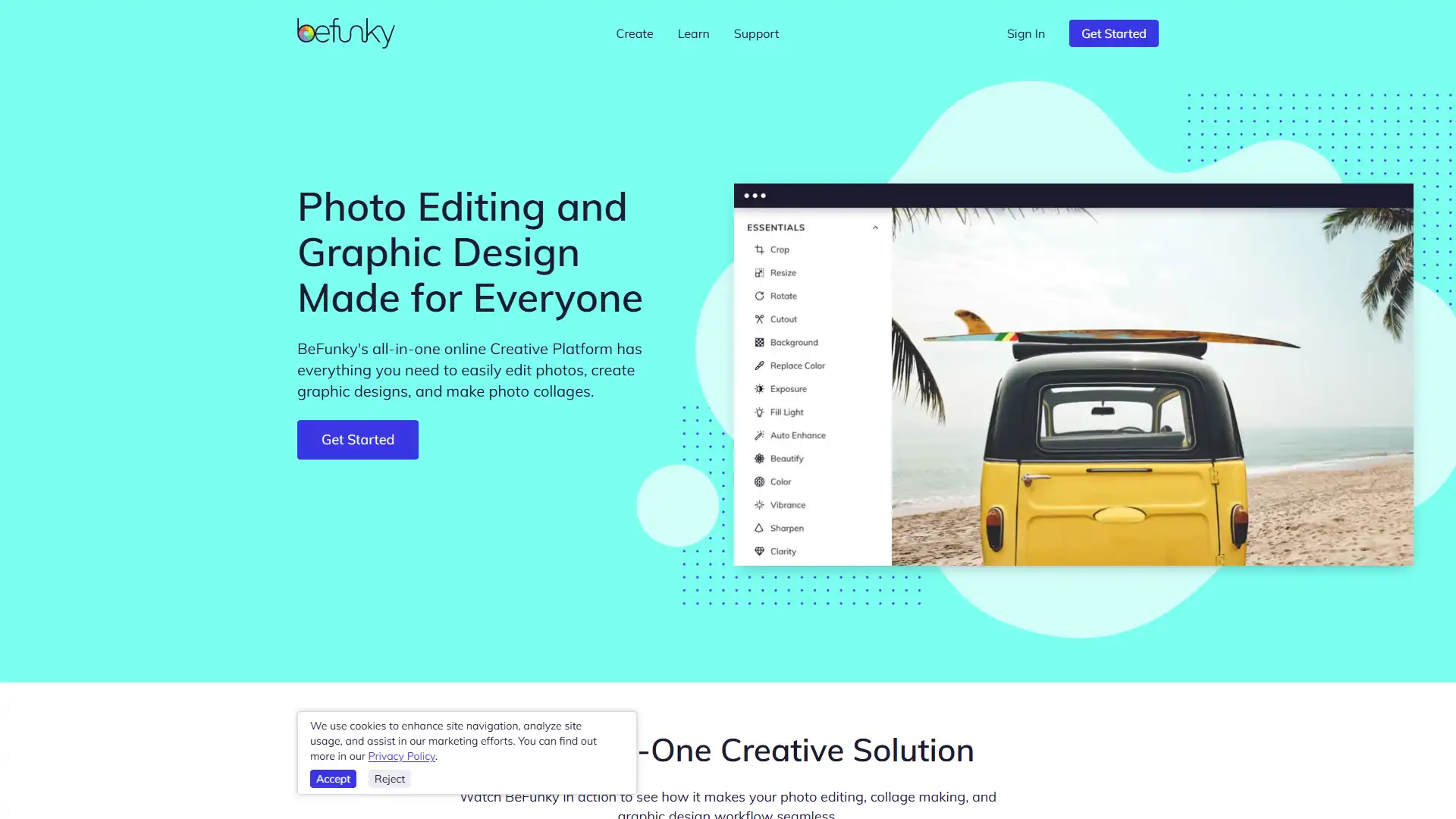Click the Learn navigation menu item

coord(693,33)
